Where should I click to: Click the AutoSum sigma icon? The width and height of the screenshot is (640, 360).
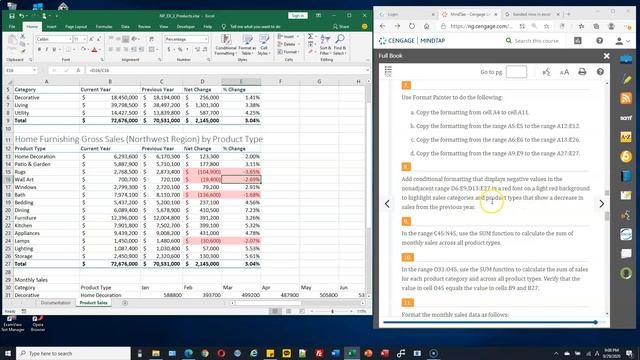tap(311, 37)
